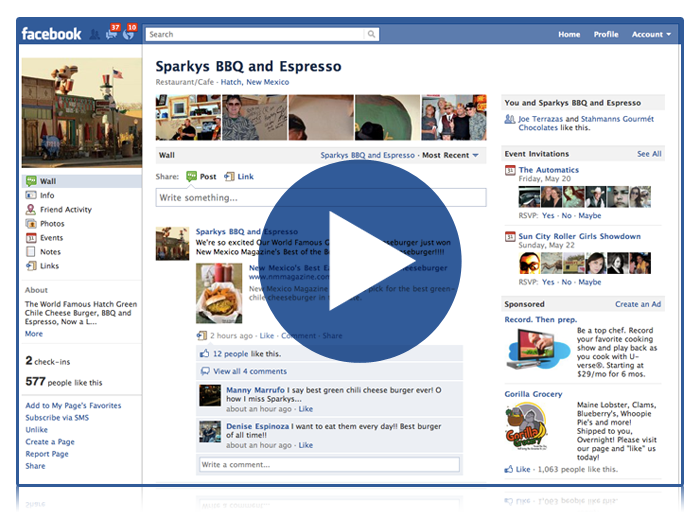This screenshot has width=700, height=520.
Task: Click the search magnifier button
Action: [x=371, y=34]
